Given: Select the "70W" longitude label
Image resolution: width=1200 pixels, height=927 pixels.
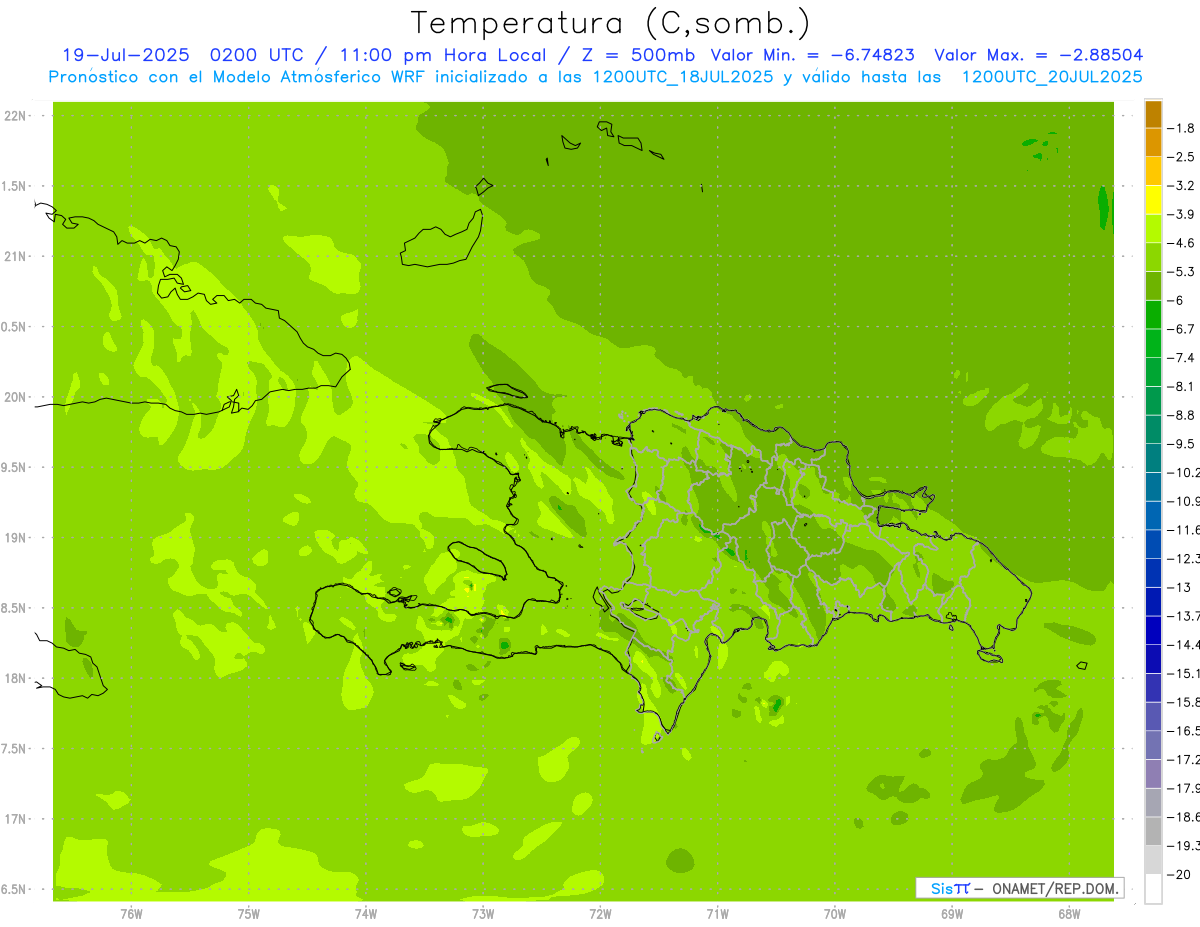Looking at the screenshot, I should point(835,914).
